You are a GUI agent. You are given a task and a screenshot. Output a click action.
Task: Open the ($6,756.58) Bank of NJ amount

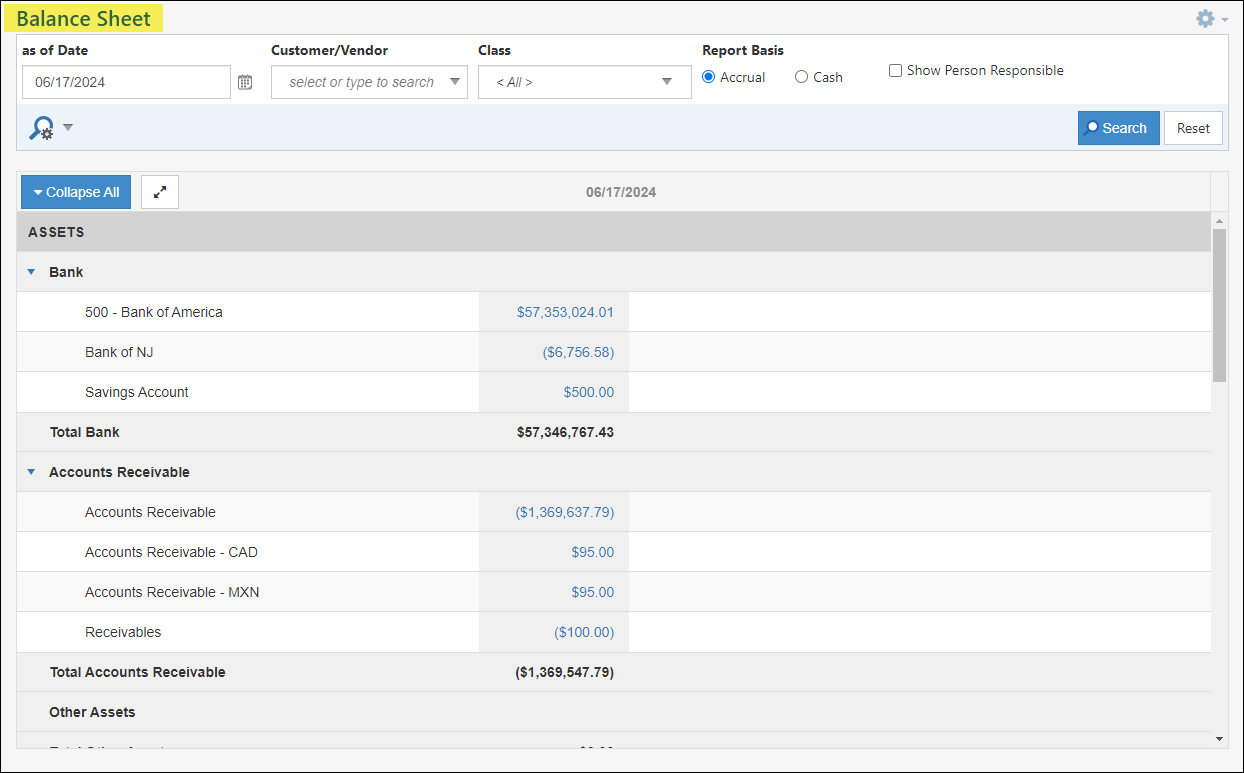tap(578, 352)
